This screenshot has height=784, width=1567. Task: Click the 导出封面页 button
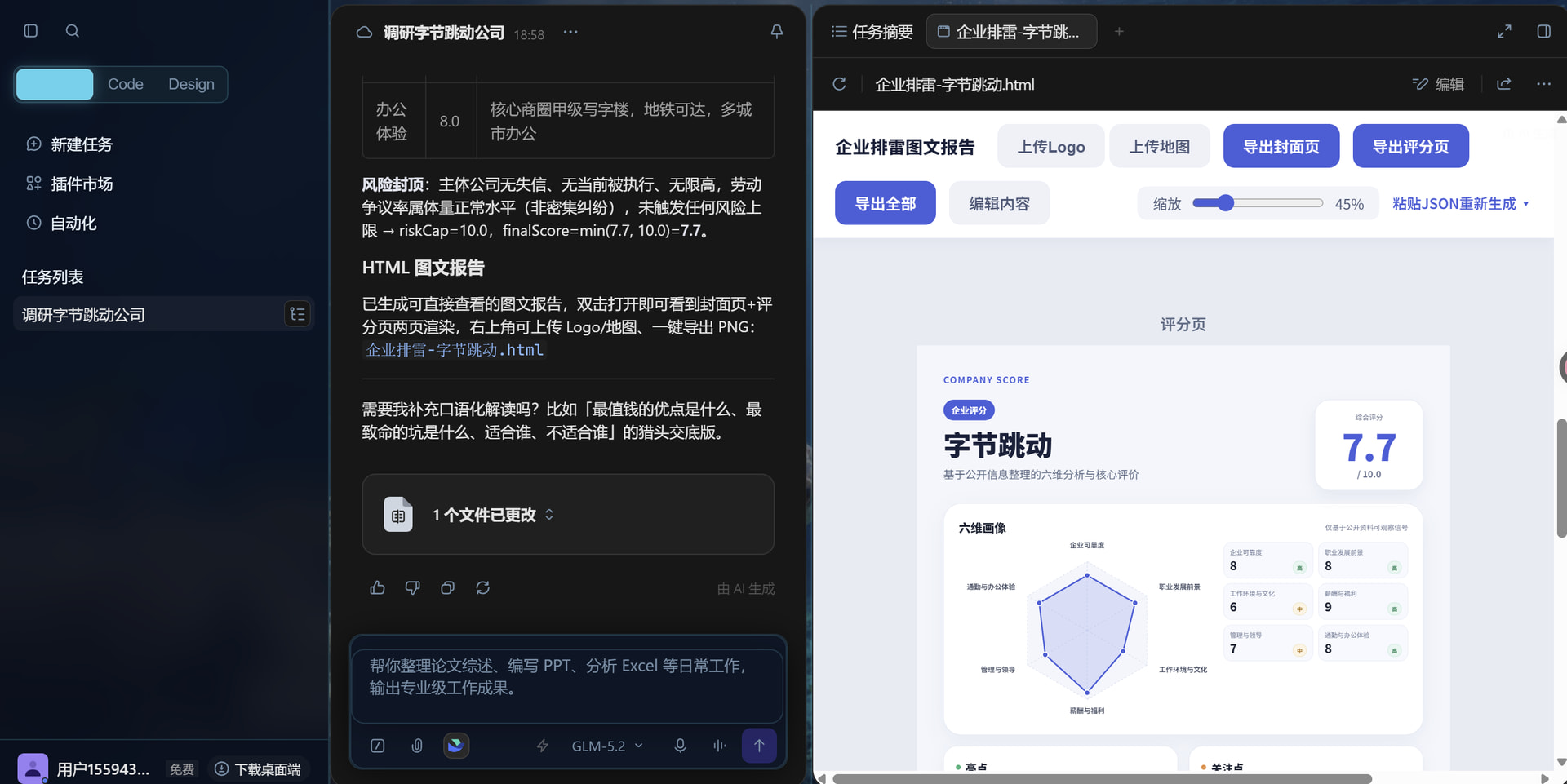[x=1281, y=147]
